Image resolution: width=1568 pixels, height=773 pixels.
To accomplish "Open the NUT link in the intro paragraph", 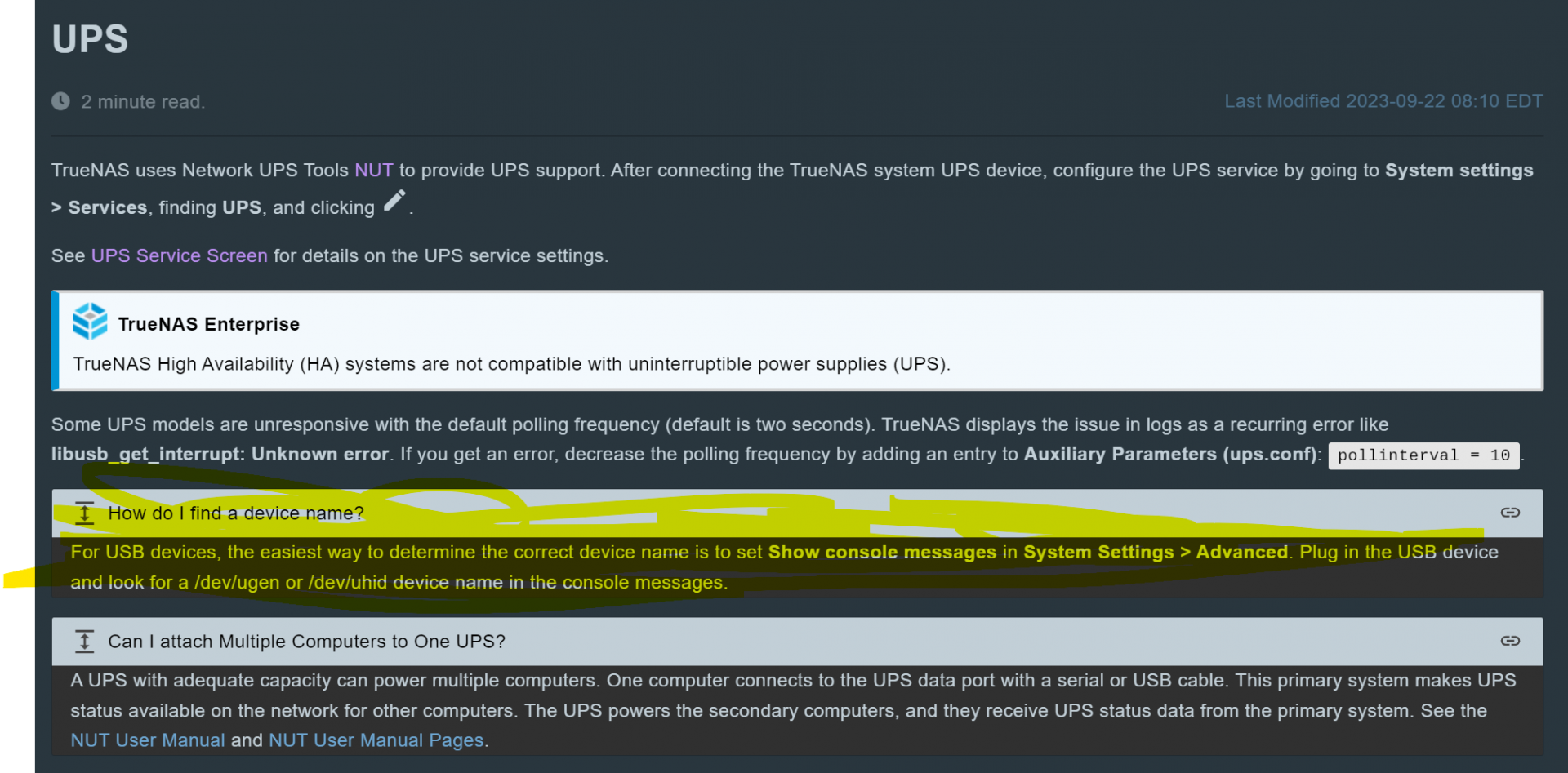I will [374, 171].
